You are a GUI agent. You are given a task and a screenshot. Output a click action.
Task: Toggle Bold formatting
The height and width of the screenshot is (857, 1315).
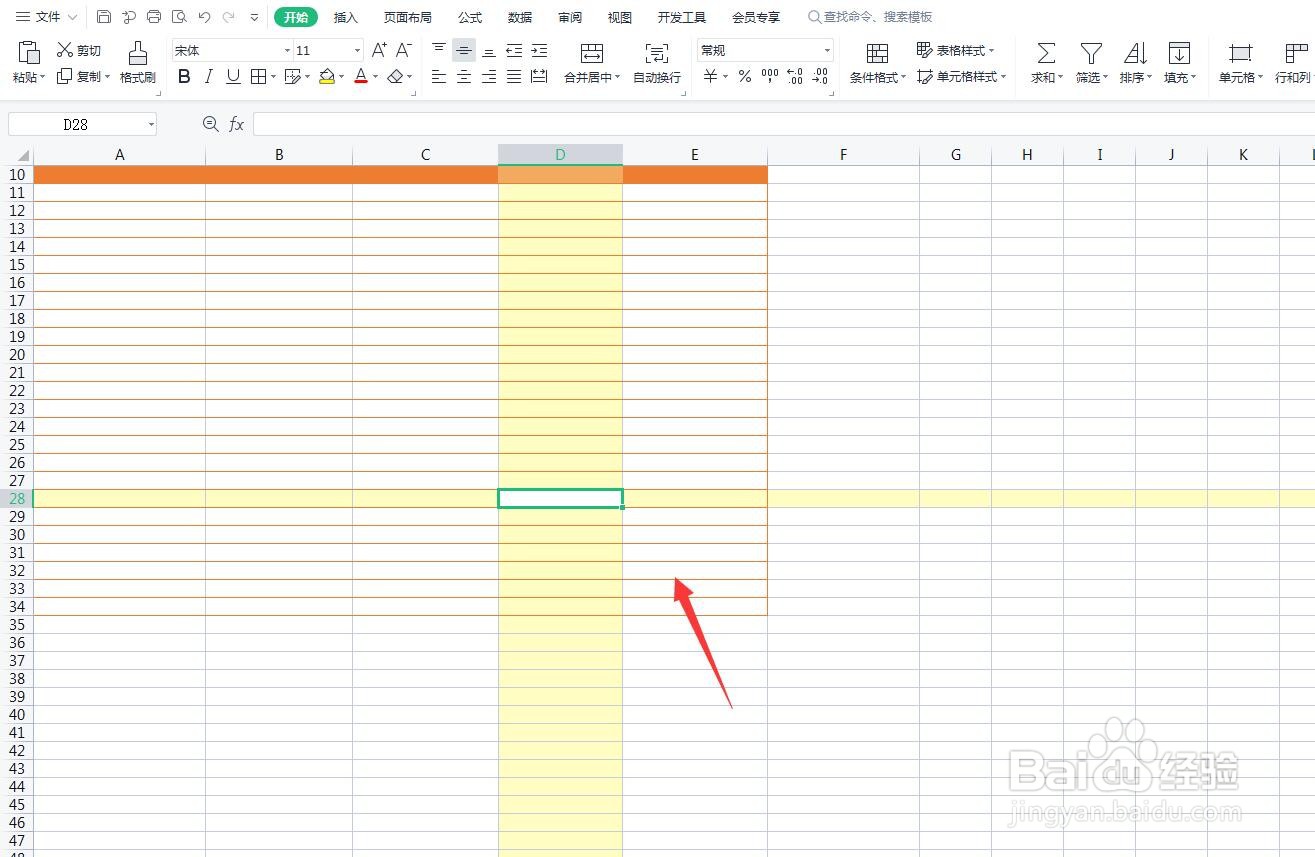(x=184, y=77)
